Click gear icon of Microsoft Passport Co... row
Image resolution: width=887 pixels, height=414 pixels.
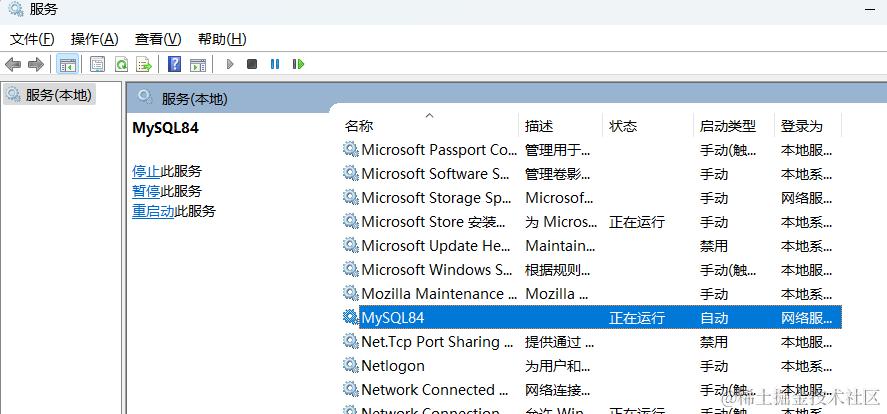(x=351, y=149)
